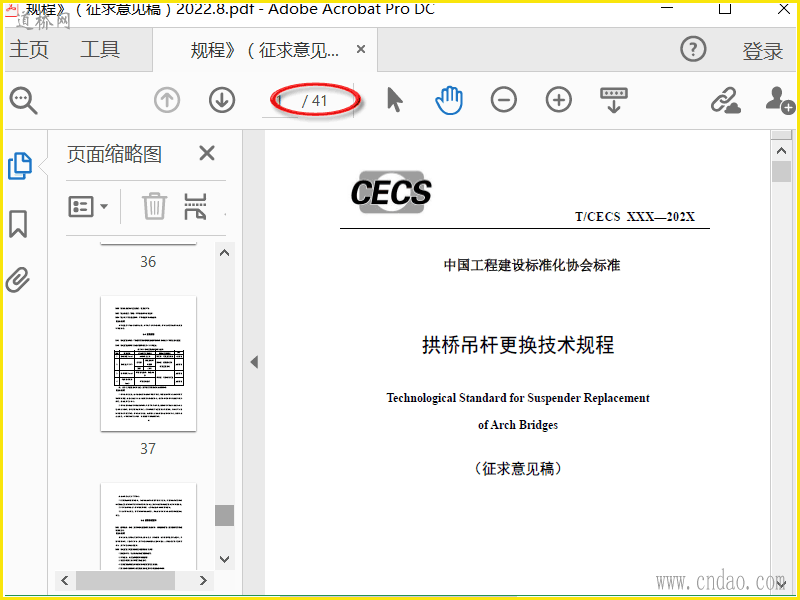Click the thumbnail panel scroll right arrow
800x600 pixels.
203,580
